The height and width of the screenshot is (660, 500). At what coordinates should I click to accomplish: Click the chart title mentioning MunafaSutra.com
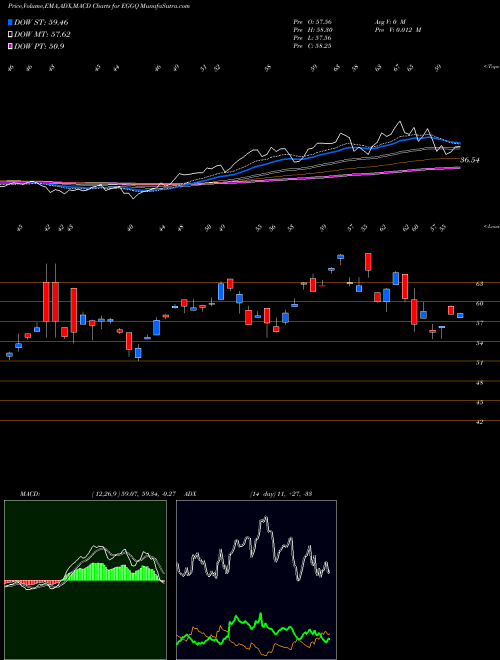click(98, 6)
